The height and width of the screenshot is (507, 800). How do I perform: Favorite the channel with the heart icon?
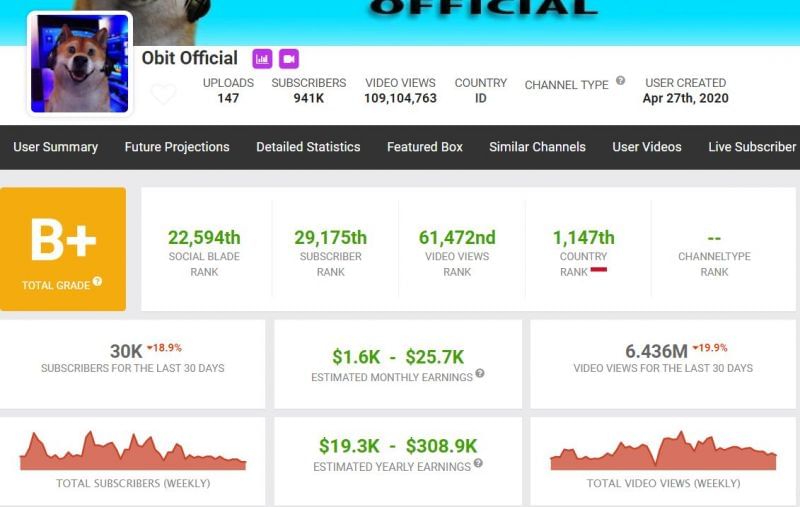163,94
